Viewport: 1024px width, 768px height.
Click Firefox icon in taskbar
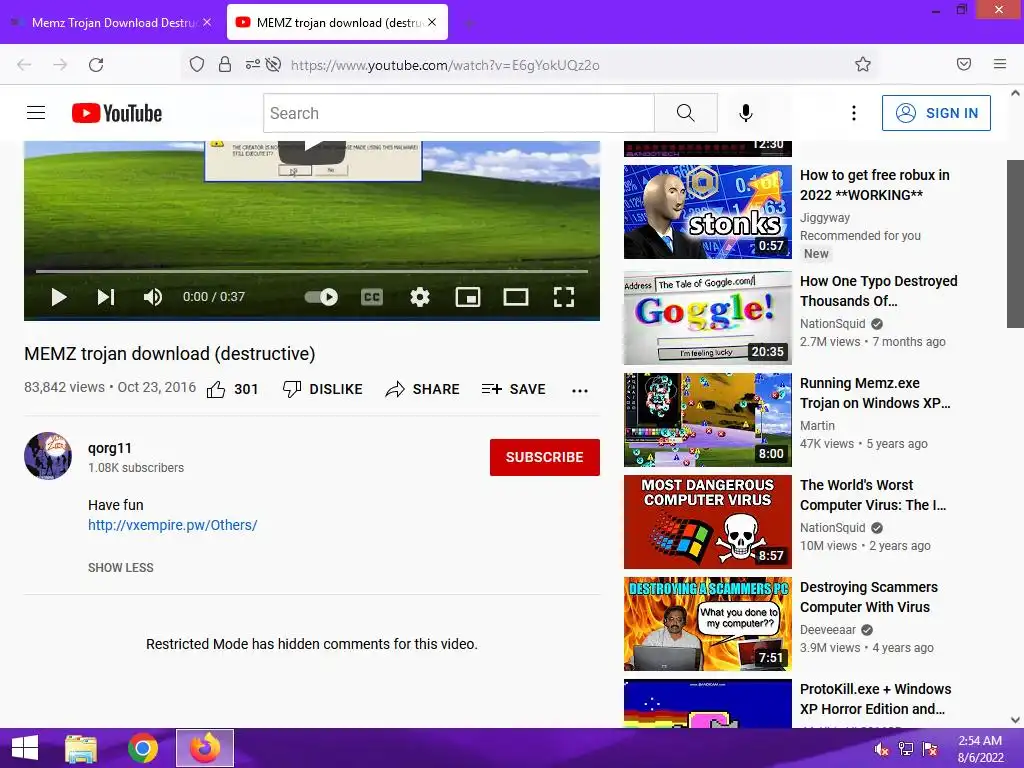click(204, 748)
